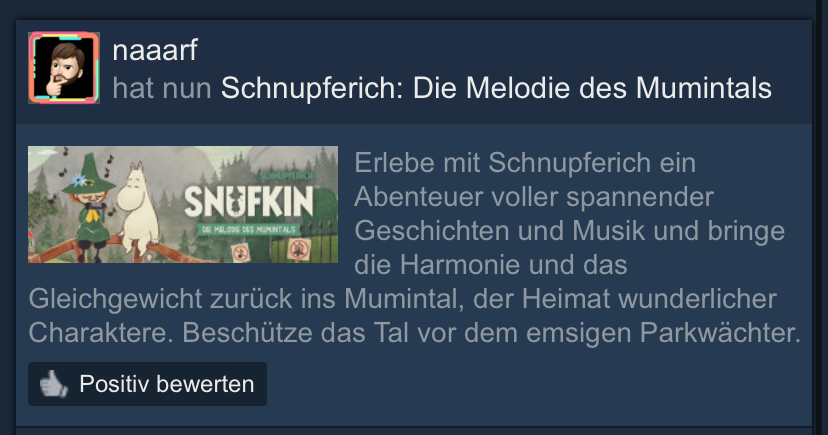Open the naaarf username link
This screenshot has width=828, height=435.
click(x=155, y=51)
